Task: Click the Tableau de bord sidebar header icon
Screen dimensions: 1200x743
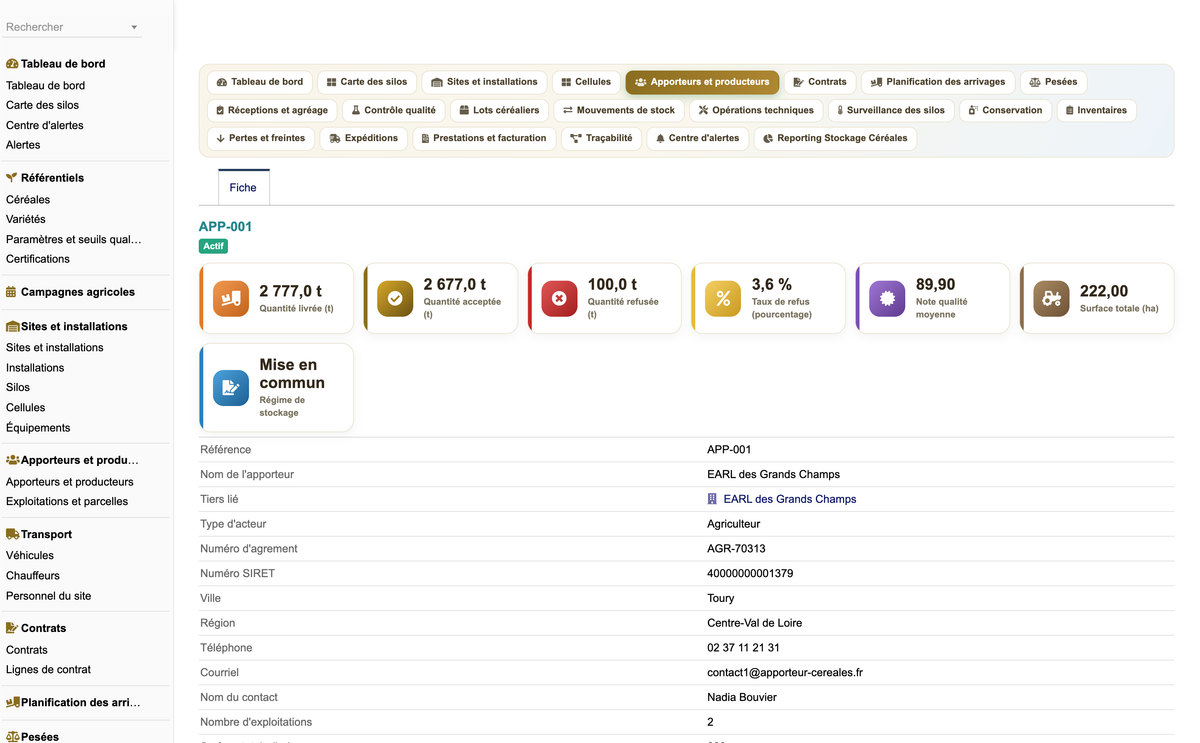Action: coord(12,63)
